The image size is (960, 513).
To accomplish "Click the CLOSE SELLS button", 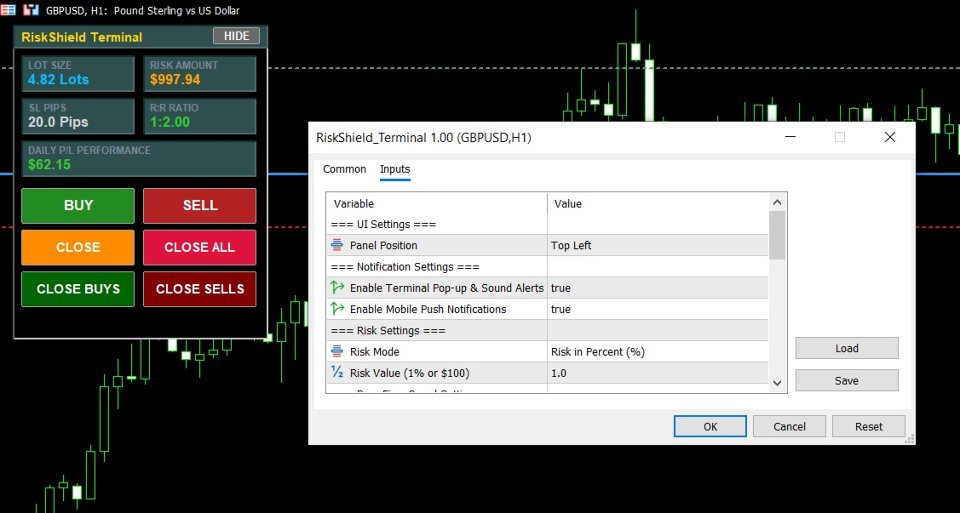I will tap(200, 289).
